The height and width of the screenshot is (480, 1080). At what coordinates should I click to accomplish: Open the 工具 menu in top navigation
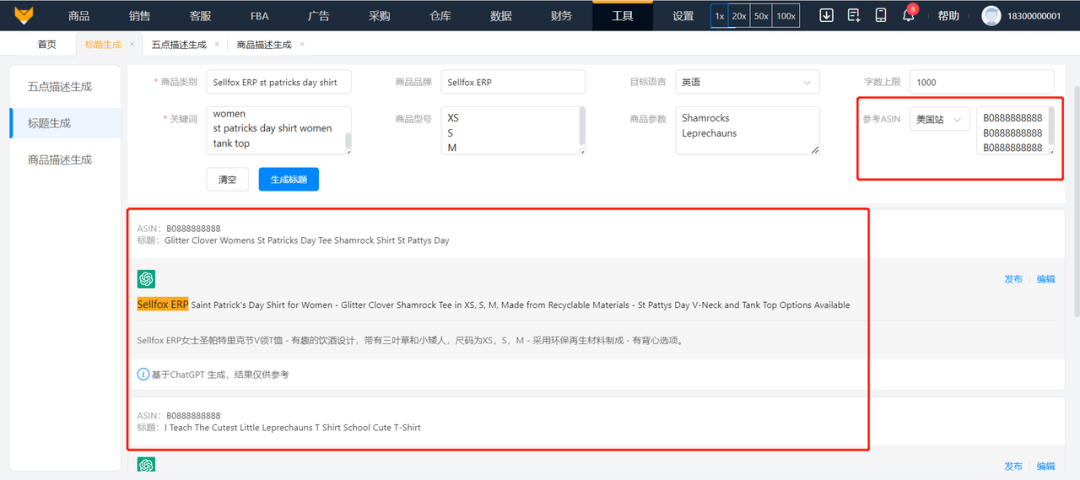click(623, 16)
